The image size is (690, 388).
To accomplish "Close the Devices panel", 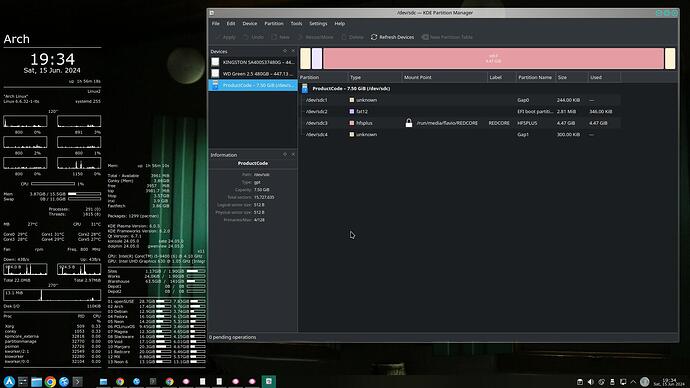I will (293, 51).
